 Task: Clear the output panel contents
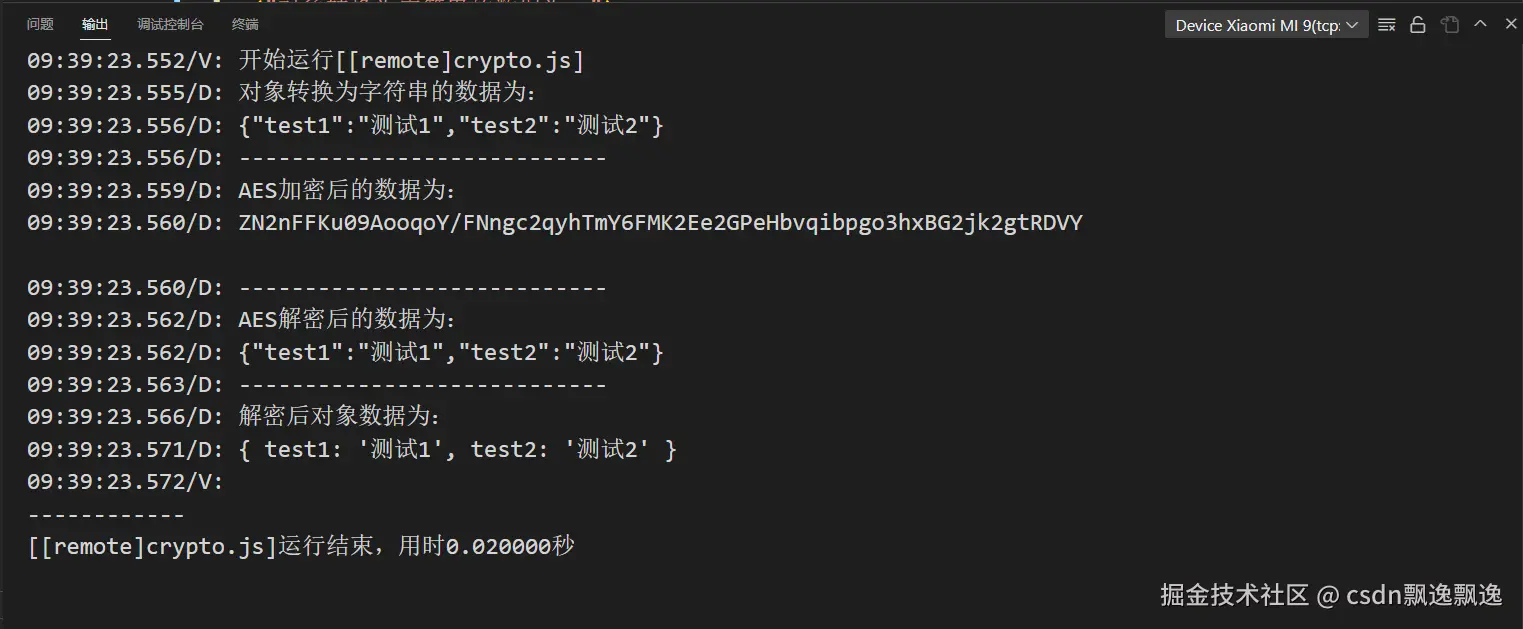point(1386,25)
